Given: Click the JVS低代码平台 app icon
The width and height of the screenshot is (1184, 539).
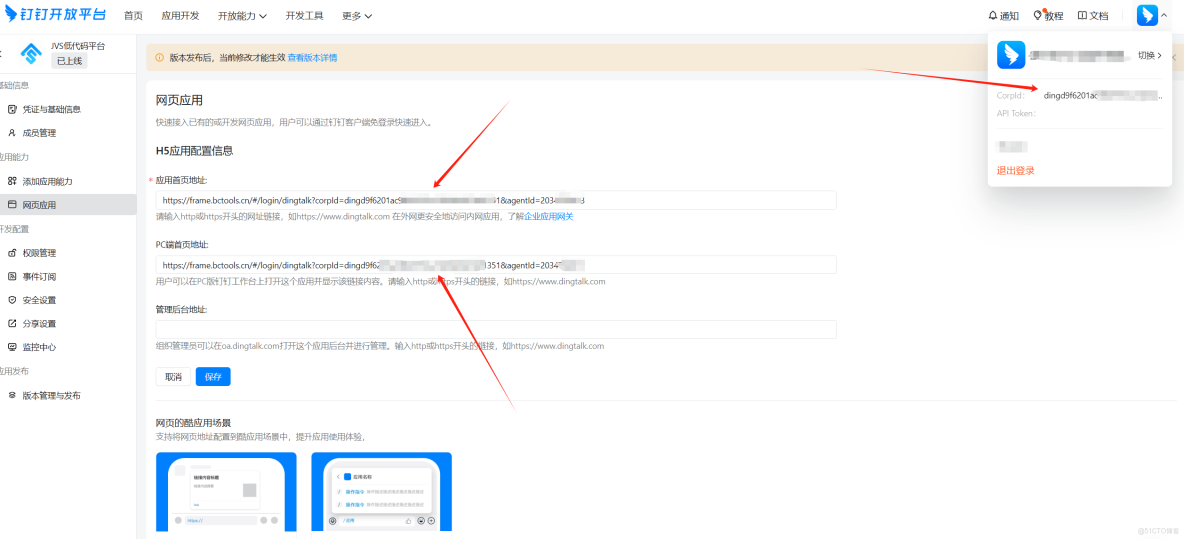Looking at the screenshot, I should coord(32,54).
